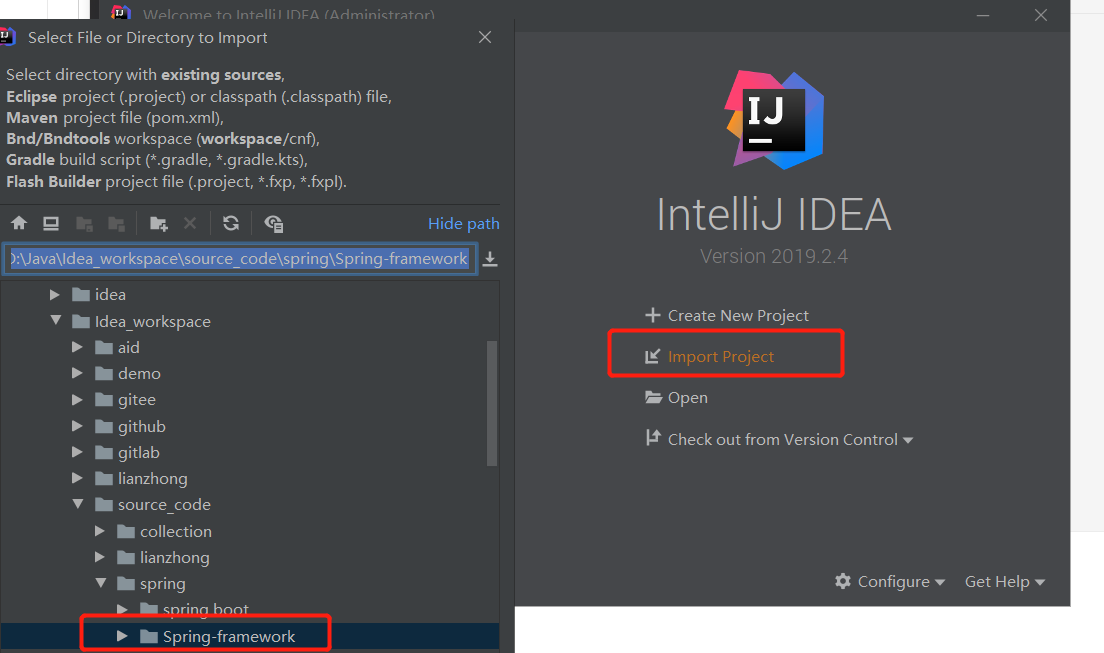This screenshot has width=1104, height=653.
Task: Minimize the Welcome to IntelliJ IDEA window
Action: (983, 15)
